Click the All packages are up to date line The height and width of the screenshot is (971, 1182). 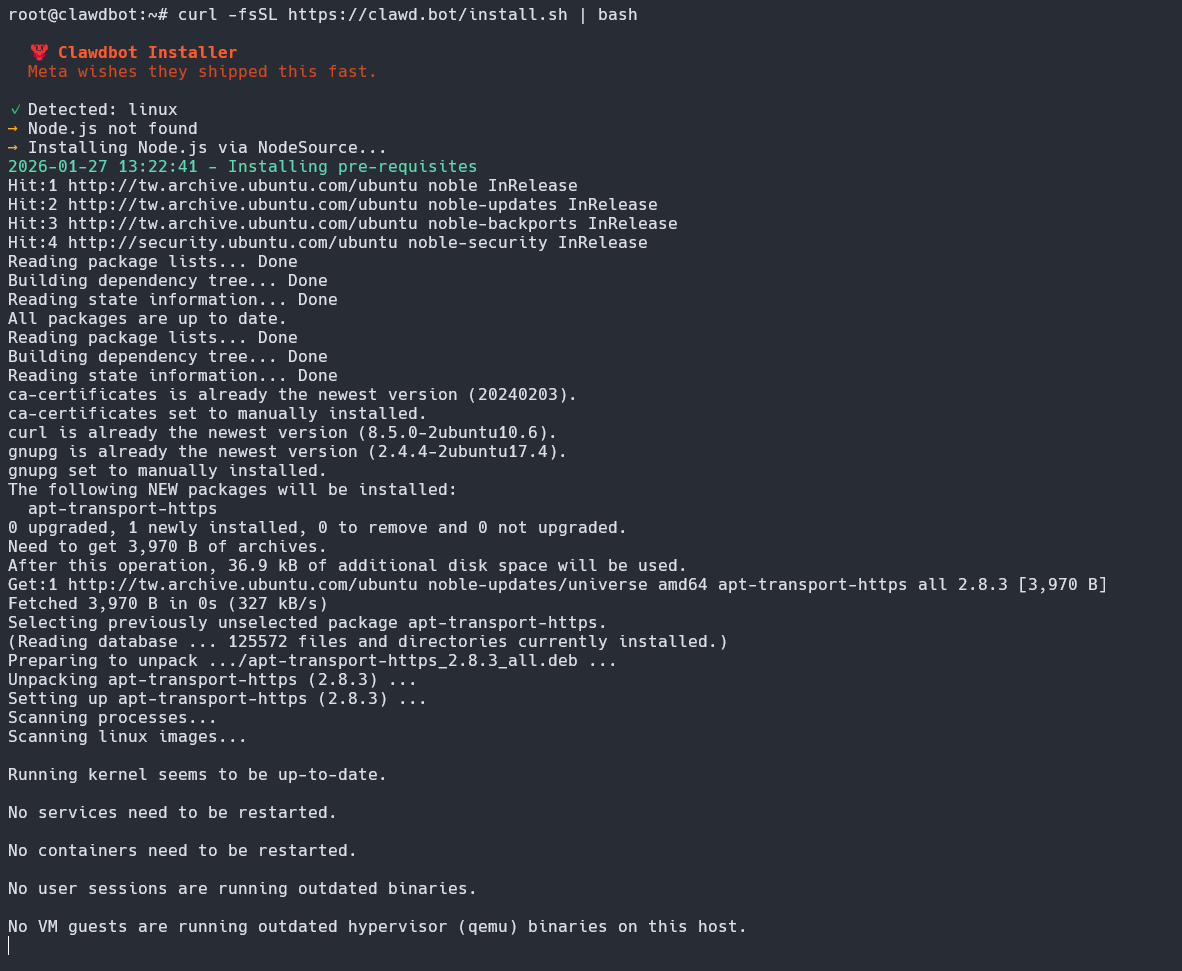click(147, 319)
